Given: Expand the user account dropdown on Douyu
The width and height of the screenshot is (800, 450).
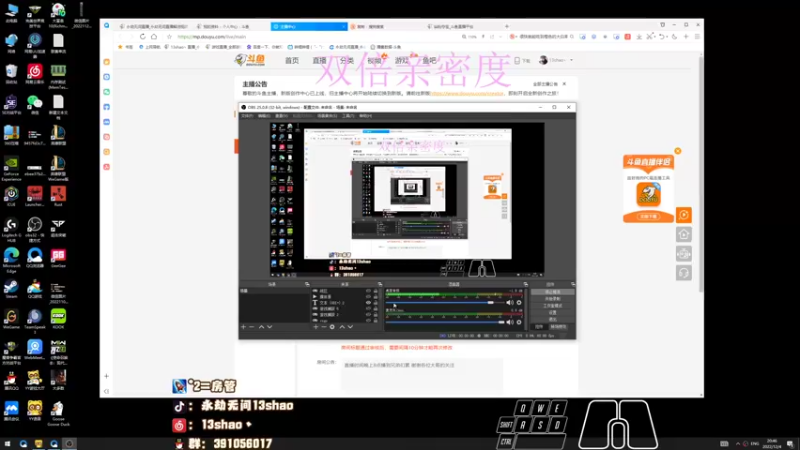Looking at the screenshot, I should (571, 60).
